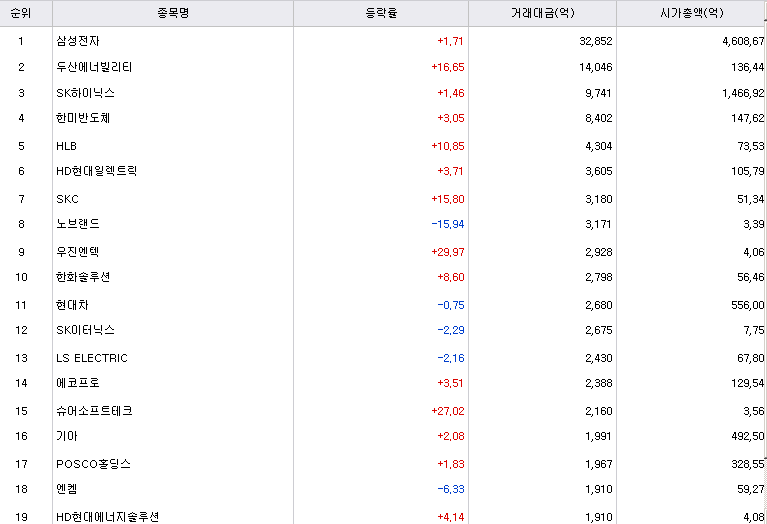Click trading value 32,852

(595, 41)
